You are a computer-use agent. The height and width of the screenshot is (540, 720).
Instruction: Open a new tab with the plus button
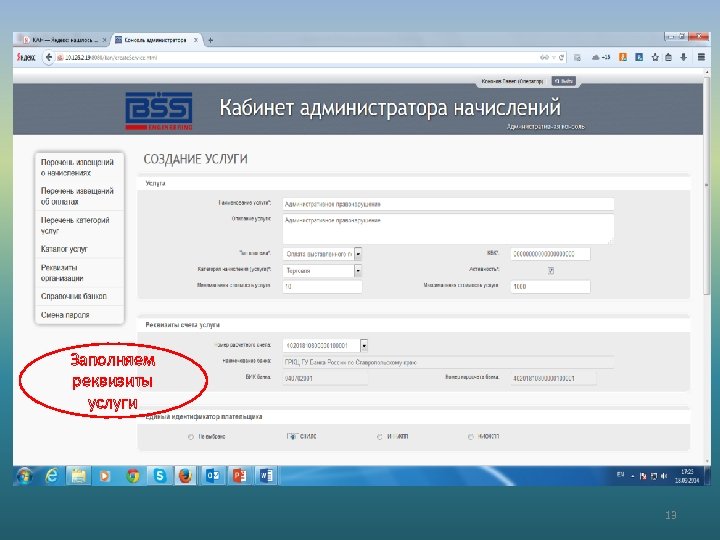pyautogui.click(x=210, y=40)
